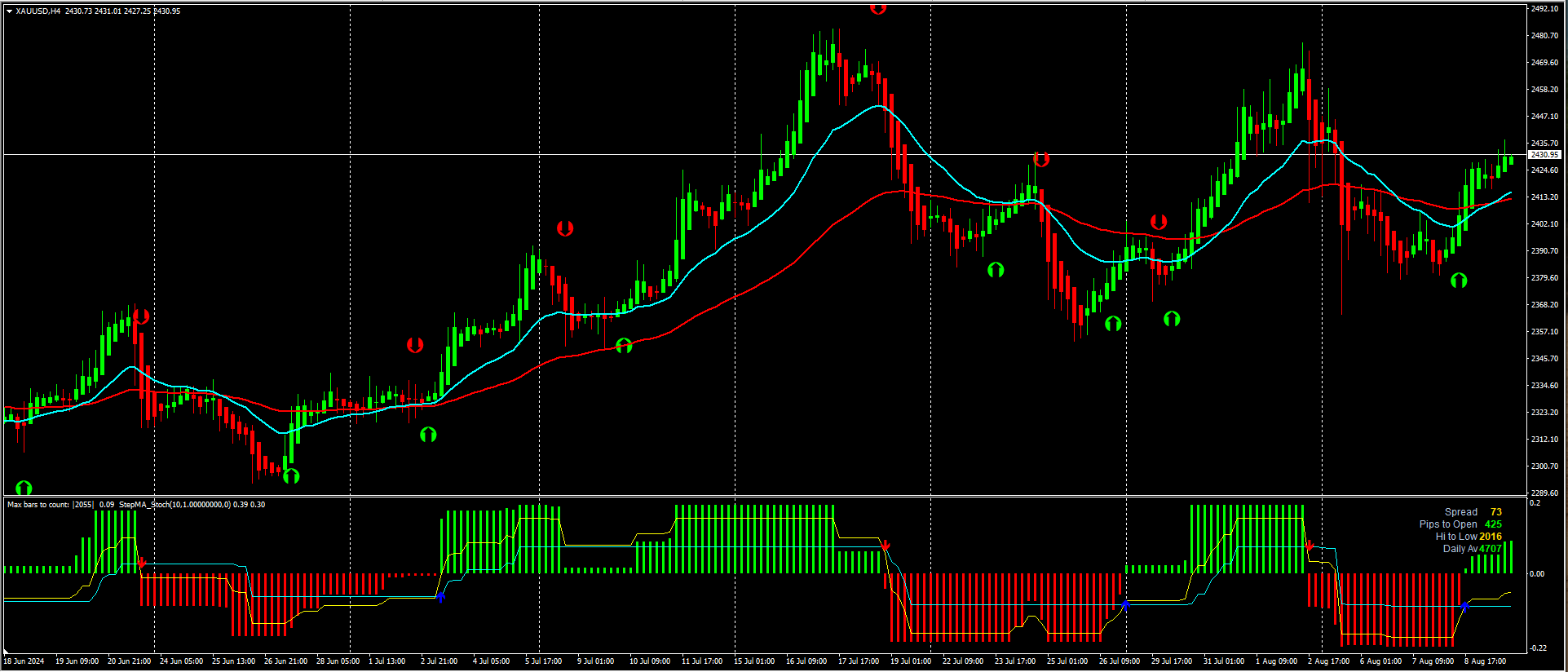Click the green buy arrow near 2 Jul 21:00 in the price chart
Viewport: 1568px width, 672px height.
coord(428,435)
